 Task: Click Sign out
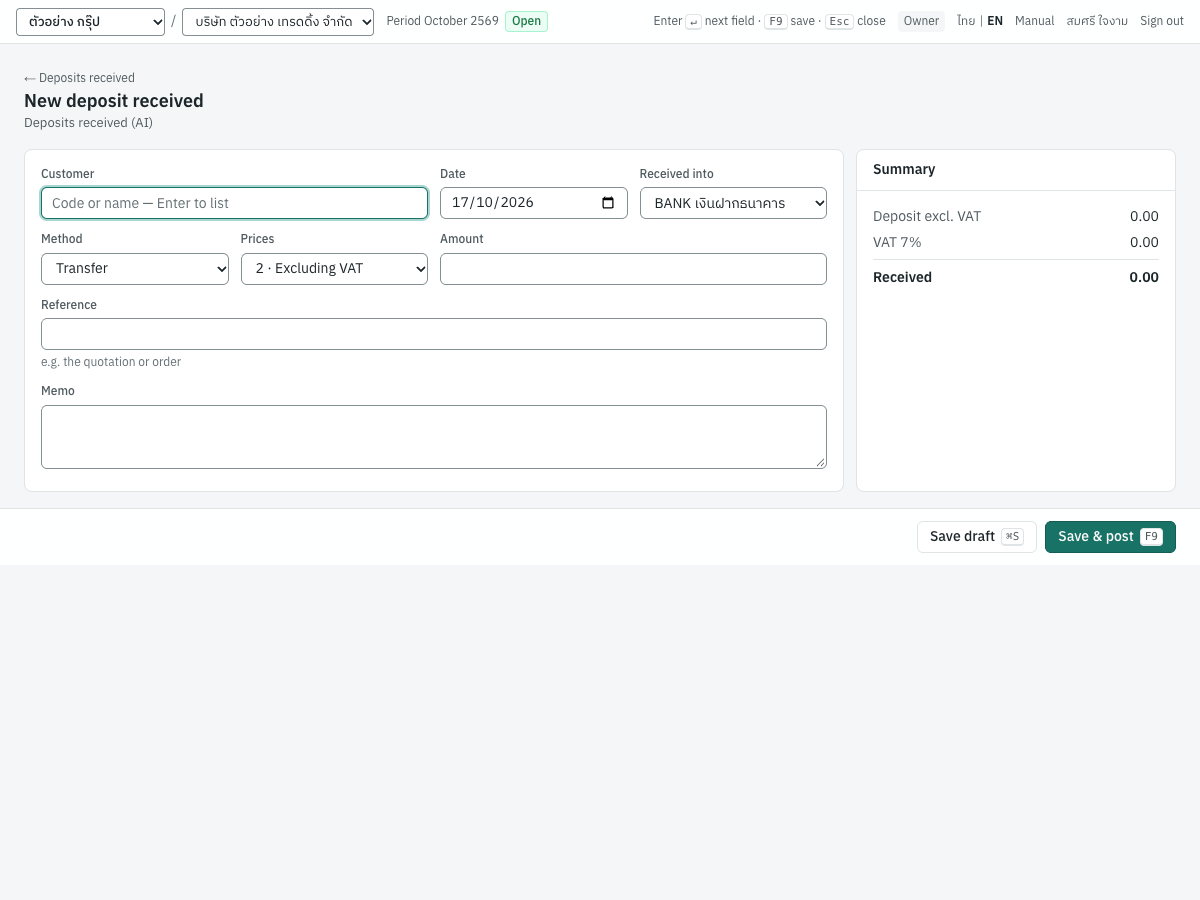pyautogui.click(x=1162, y=21)
